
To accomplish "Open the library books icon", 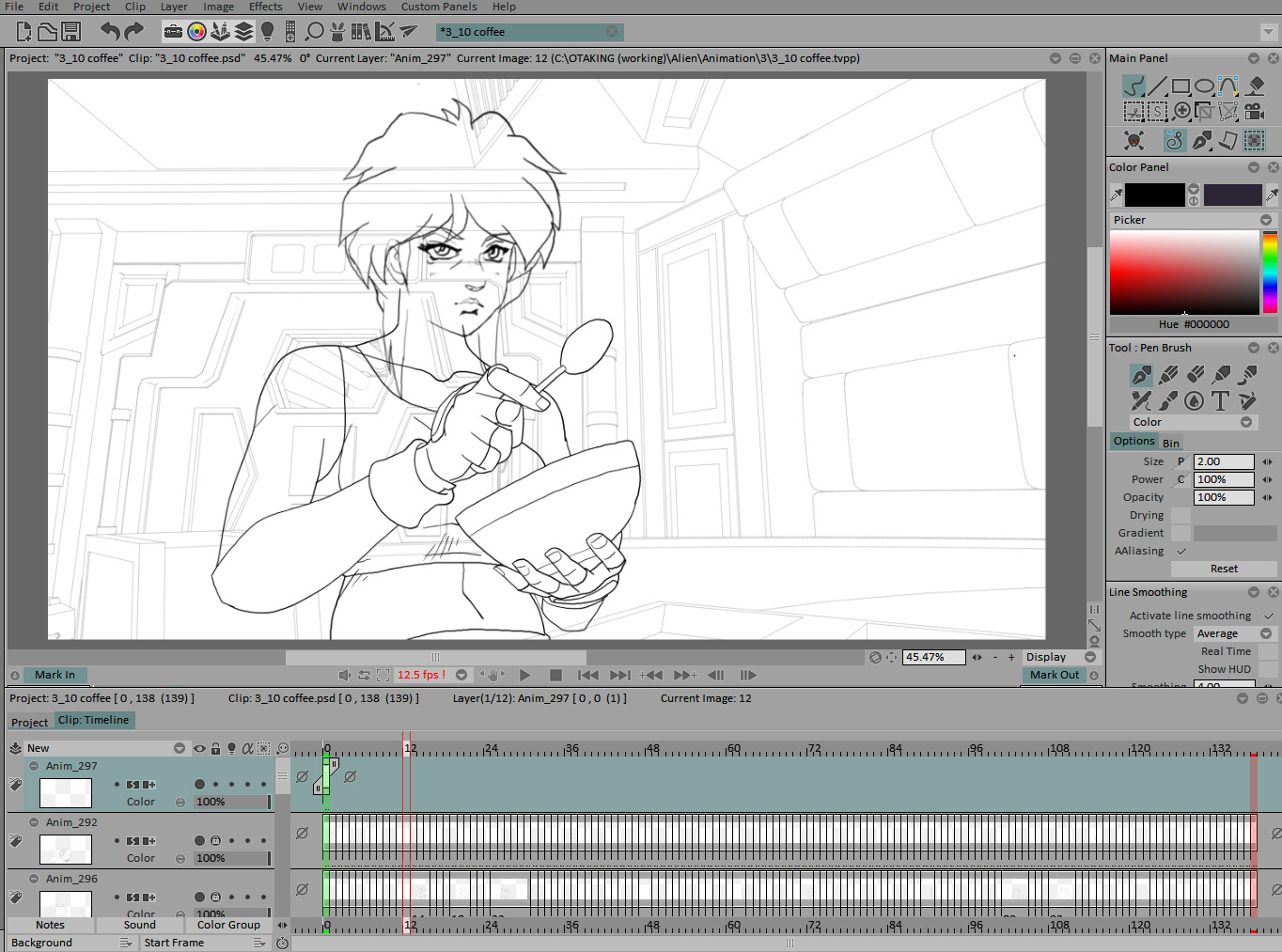I will click(361, 32).
